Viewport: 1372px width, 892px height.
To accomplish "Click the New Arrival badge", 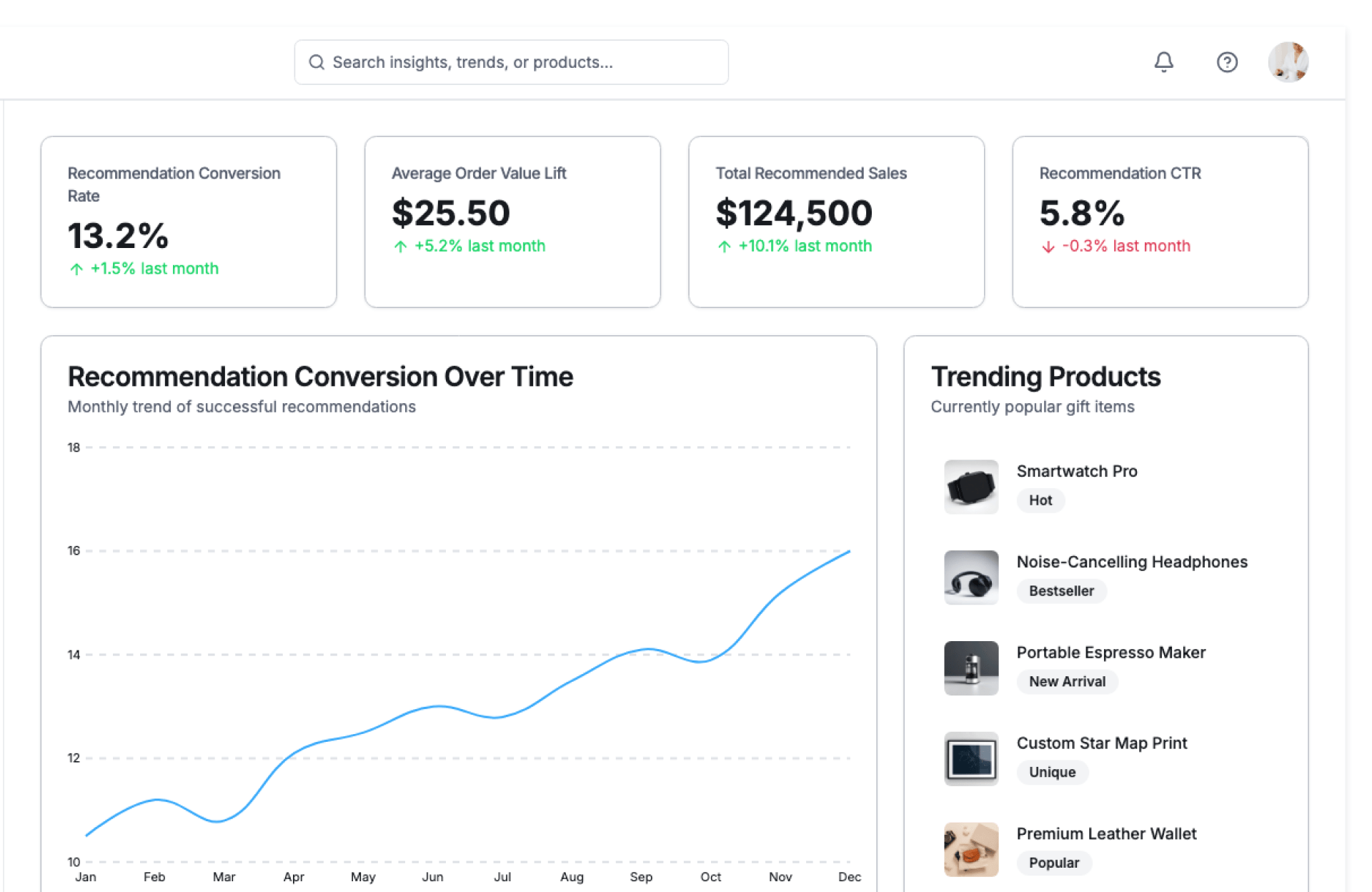I will tap(1066, 682).
